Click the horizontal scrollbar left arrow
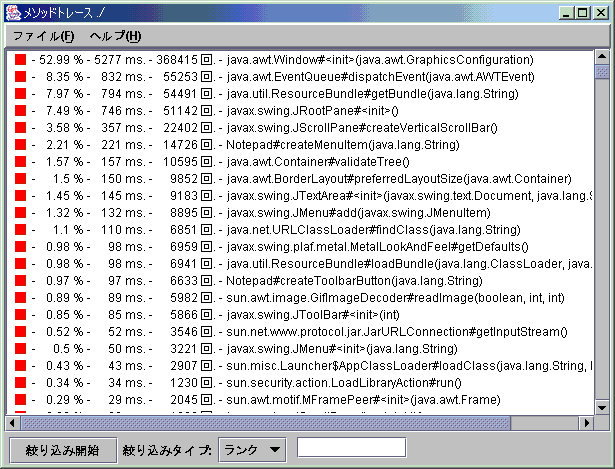Image resolution: width=615 pixels, height=469 pixels. coord(13,423)
